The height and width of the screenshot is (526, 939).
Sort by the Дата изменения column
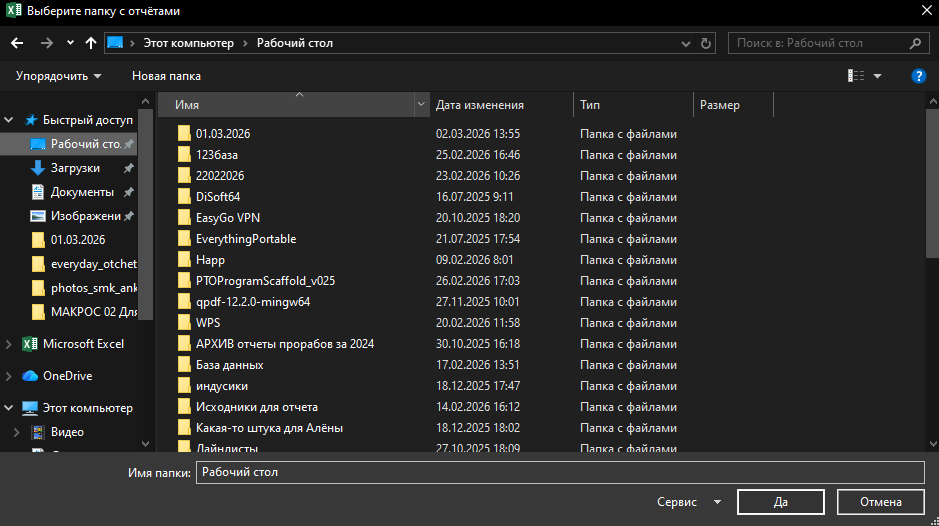pyautogui.click(x=480, y=105)
